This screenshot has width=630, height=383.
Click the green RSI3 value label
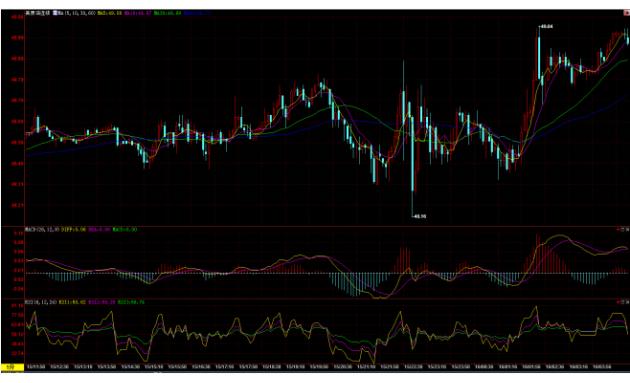131,302
